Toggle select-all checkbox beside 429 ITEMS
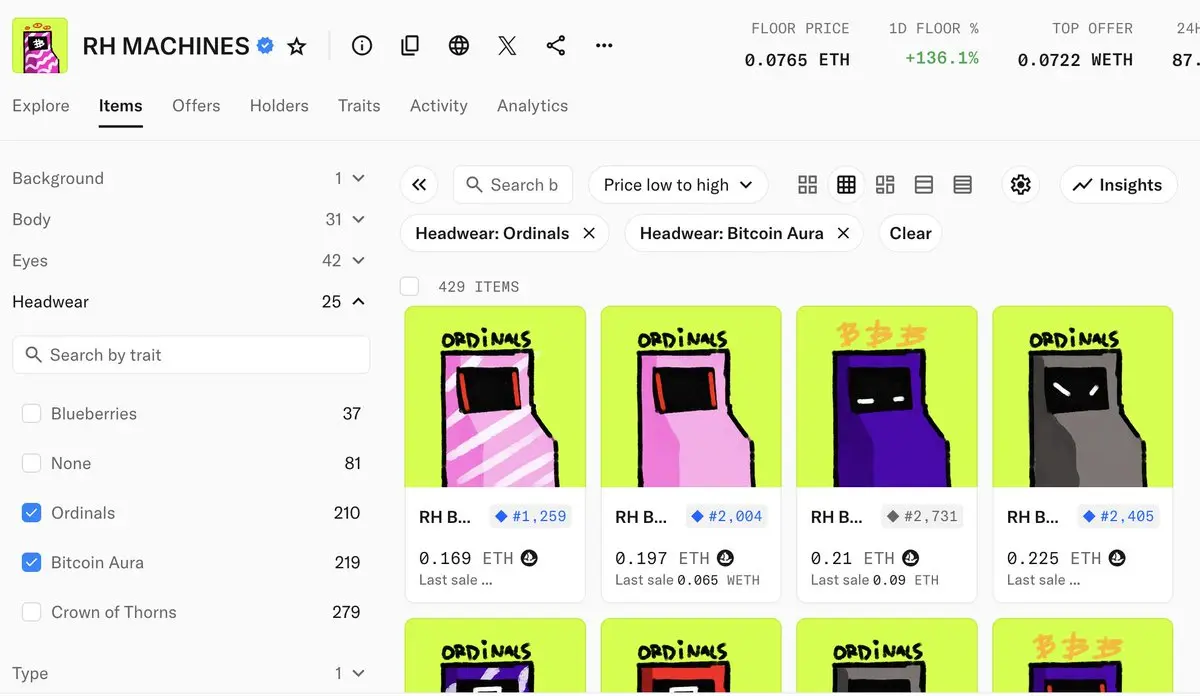The height and width of the screenshot is (696, 1200). click(x=409, y=287)
